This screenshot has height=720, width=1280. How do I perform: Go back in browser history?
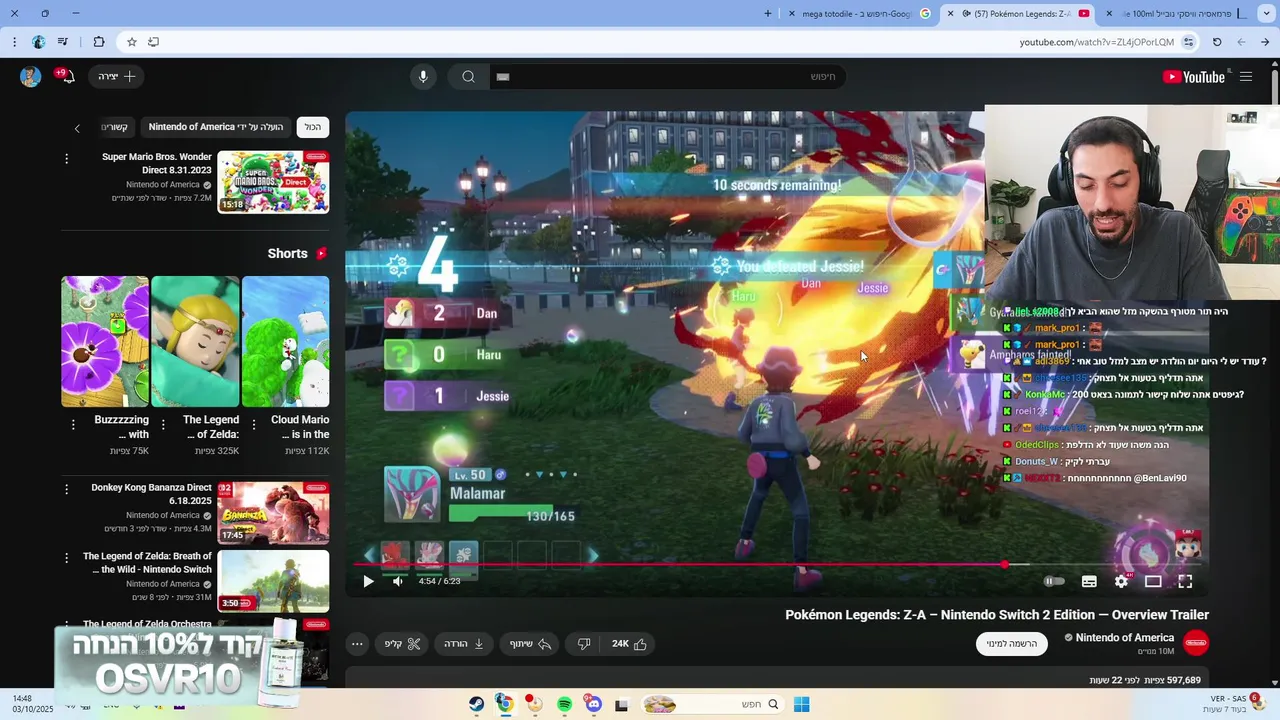1265,42
